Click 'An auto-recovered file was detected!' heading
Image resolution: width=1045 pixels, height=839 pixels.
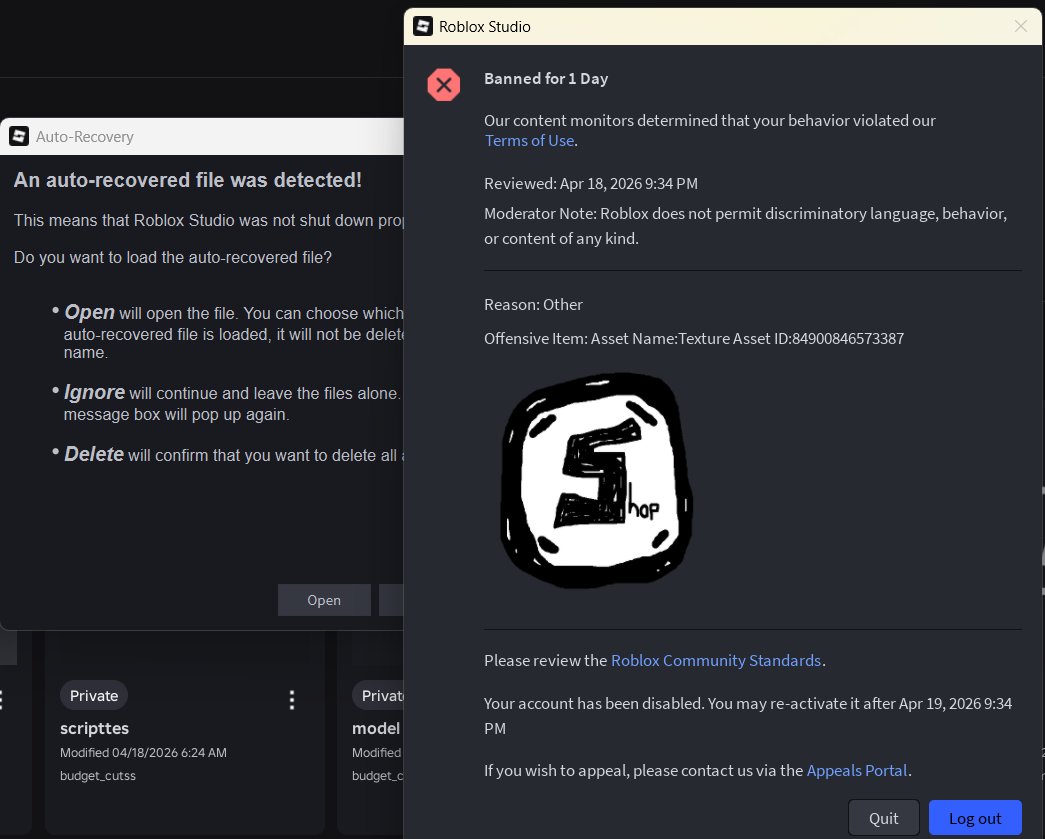(188, 180)
